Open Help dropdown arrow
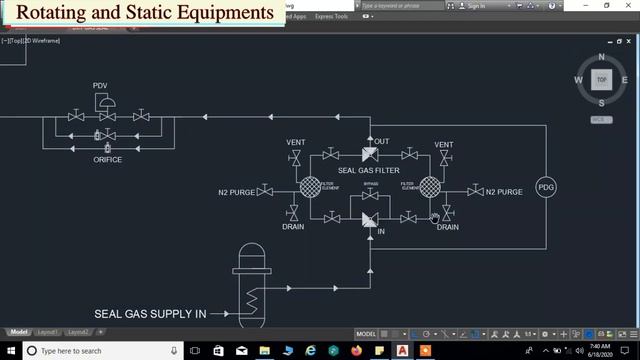 [560, 6]
